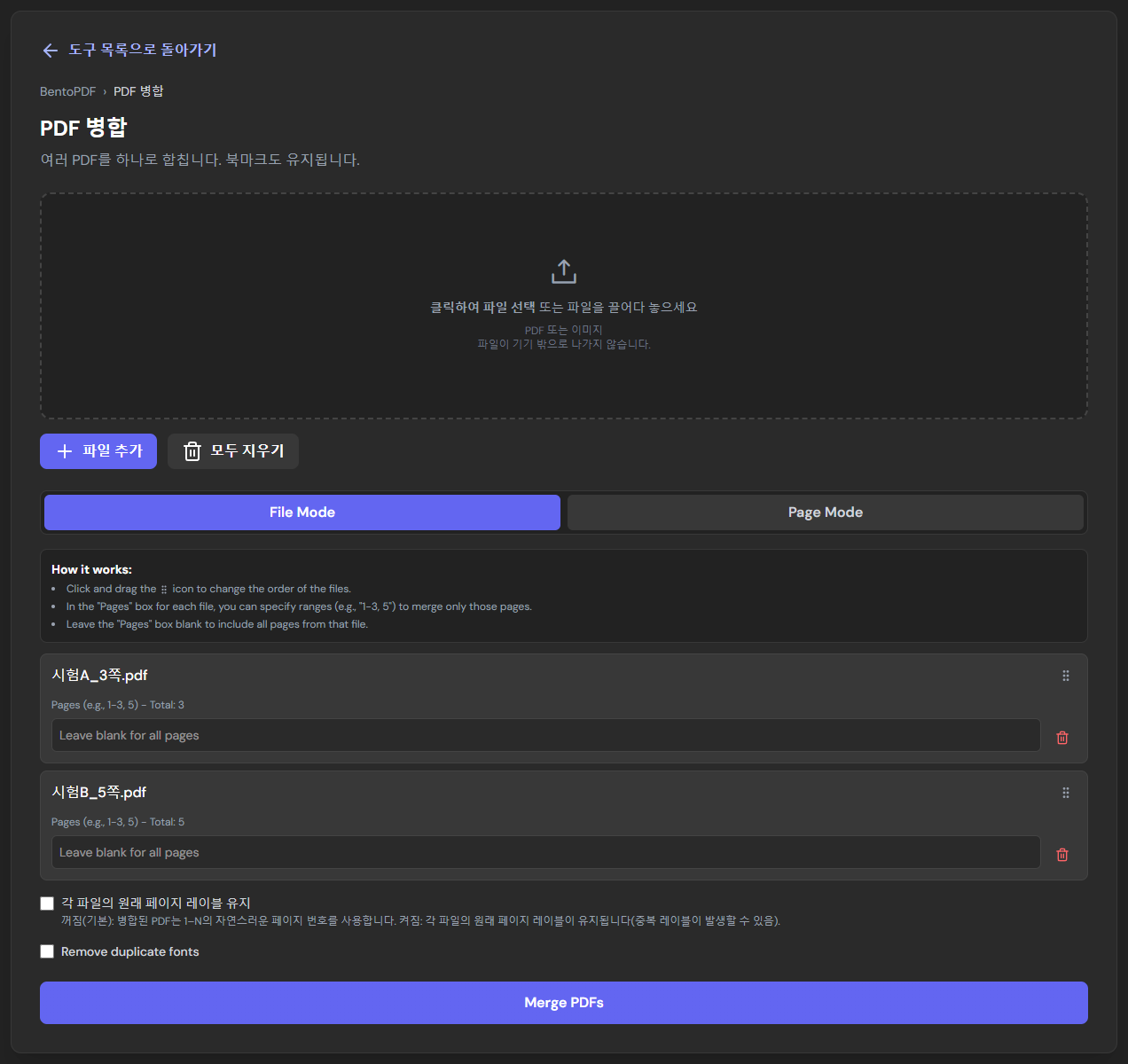Click the 모두 지우기 button label
The width and height of the screenshot is (1128, 1064).
[247, 451]
